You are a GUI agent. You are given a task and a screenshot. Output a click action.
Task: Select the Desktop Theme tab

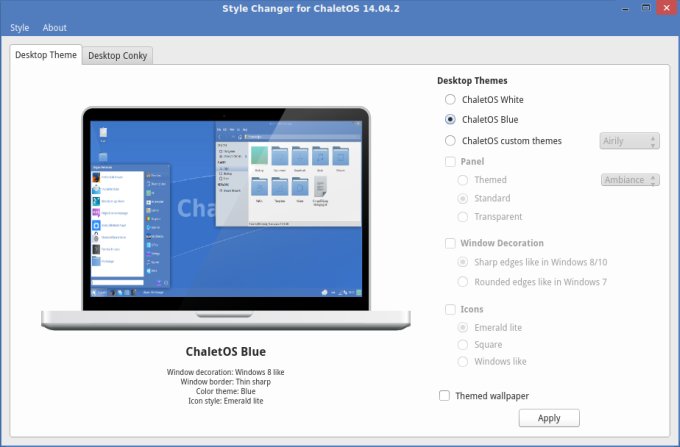click(x=45, y=55)
